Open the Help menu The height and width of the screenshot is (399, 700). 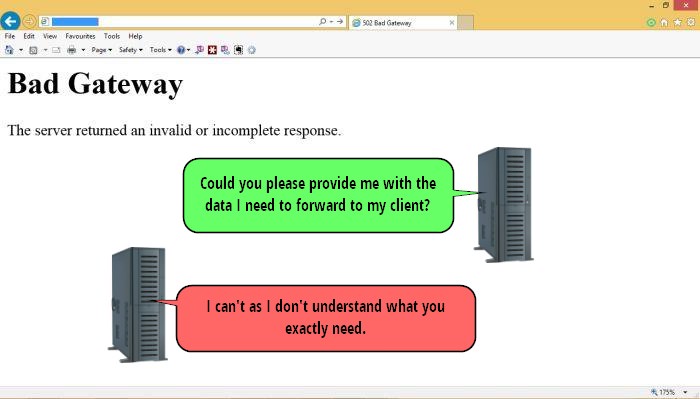coord(135,36)
